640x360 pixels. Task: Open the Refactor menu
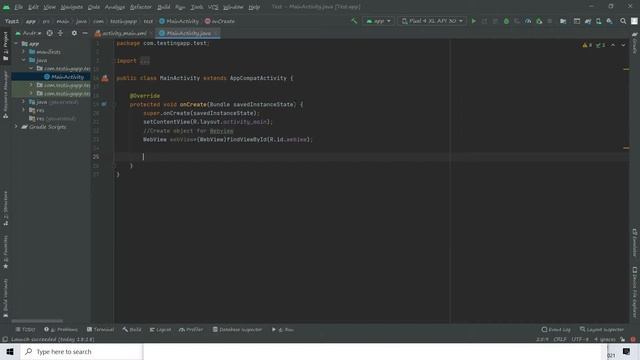tap(141, 7)
